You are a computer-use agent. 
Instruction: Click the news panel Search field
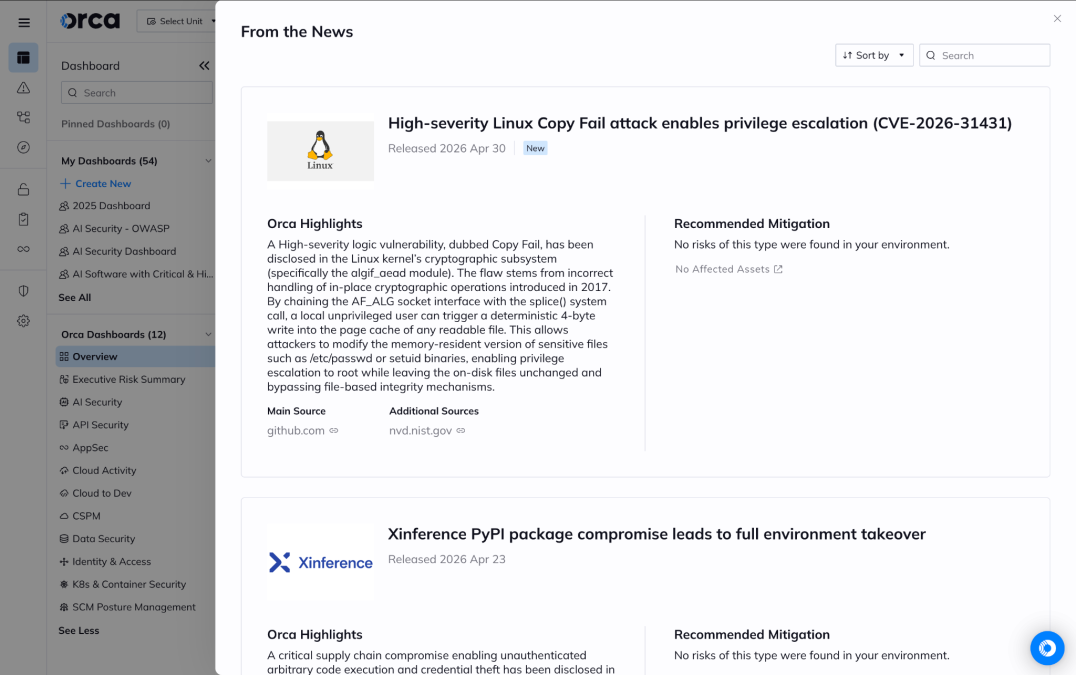(x=984, y=55)
